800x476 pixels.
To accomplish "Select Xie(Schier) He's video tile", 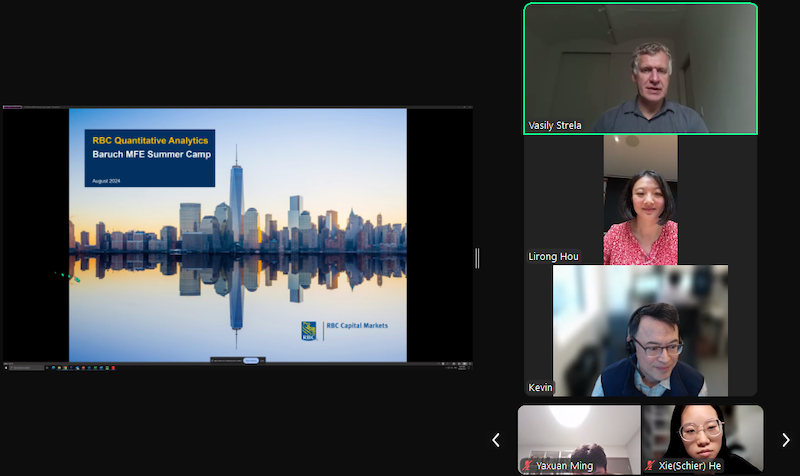I will [x=703, y=440].
